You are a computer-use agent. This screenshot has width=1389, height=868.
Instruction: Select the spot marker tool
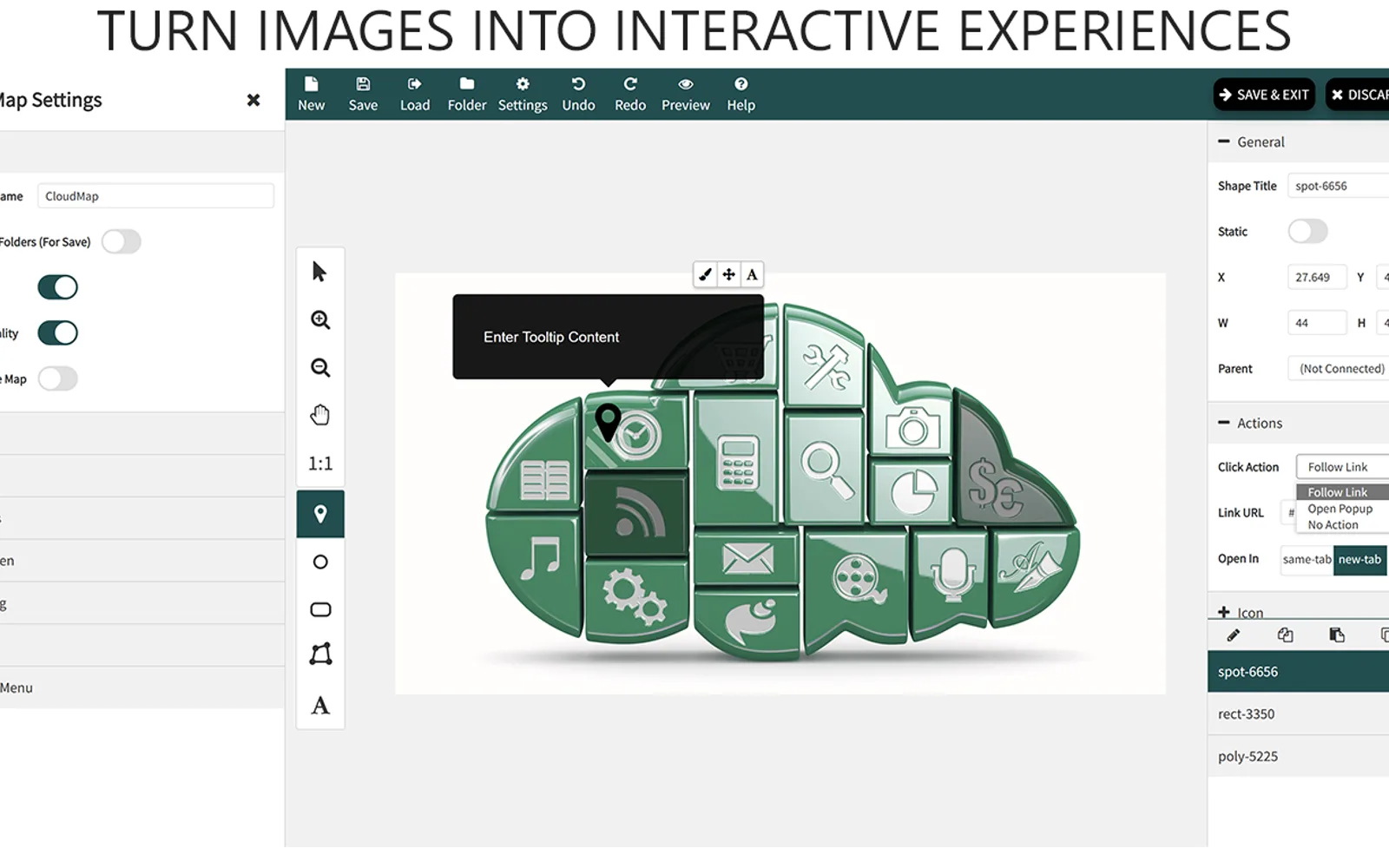tap(320, 514)
